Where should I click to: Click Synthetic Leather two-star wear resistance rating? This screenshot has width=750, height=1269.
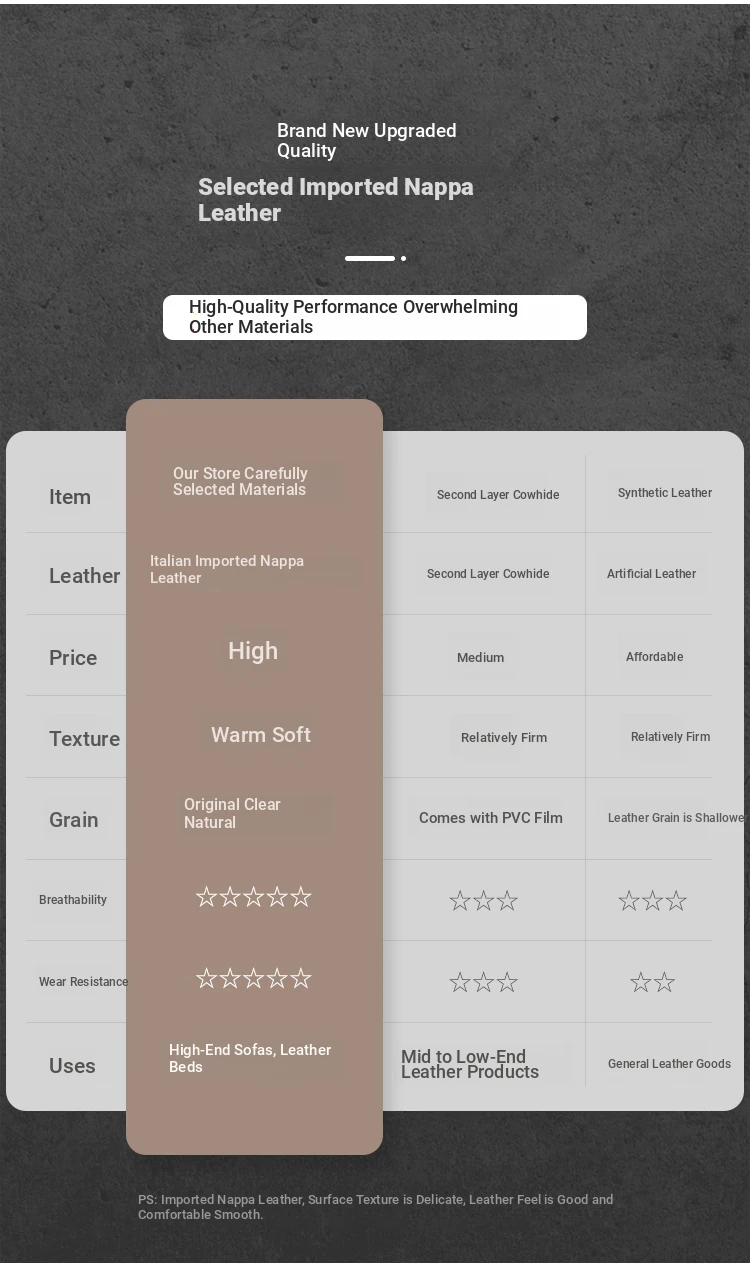[x=652, y=982]
